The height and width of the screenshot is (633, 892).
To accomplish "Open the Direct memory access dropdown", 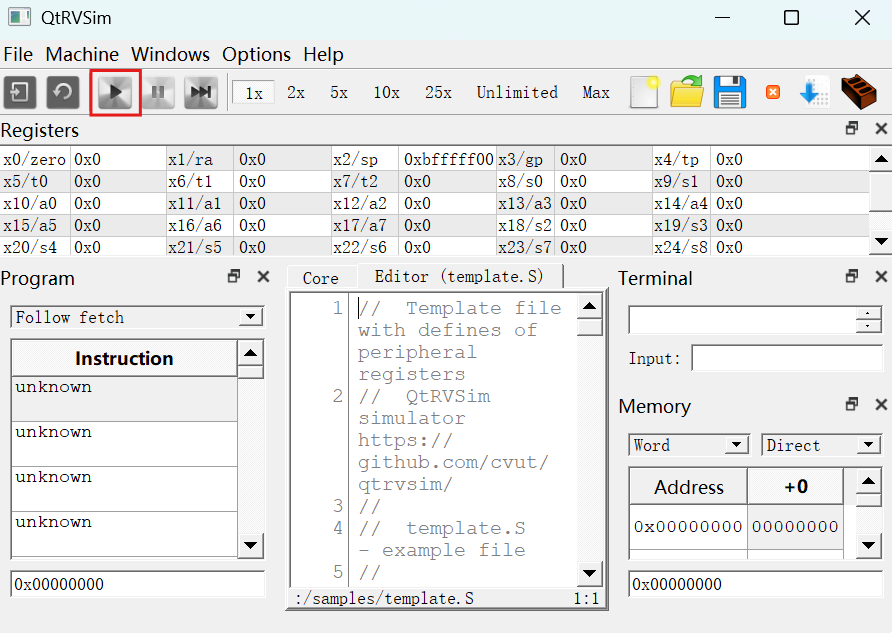I will point(821,445).
